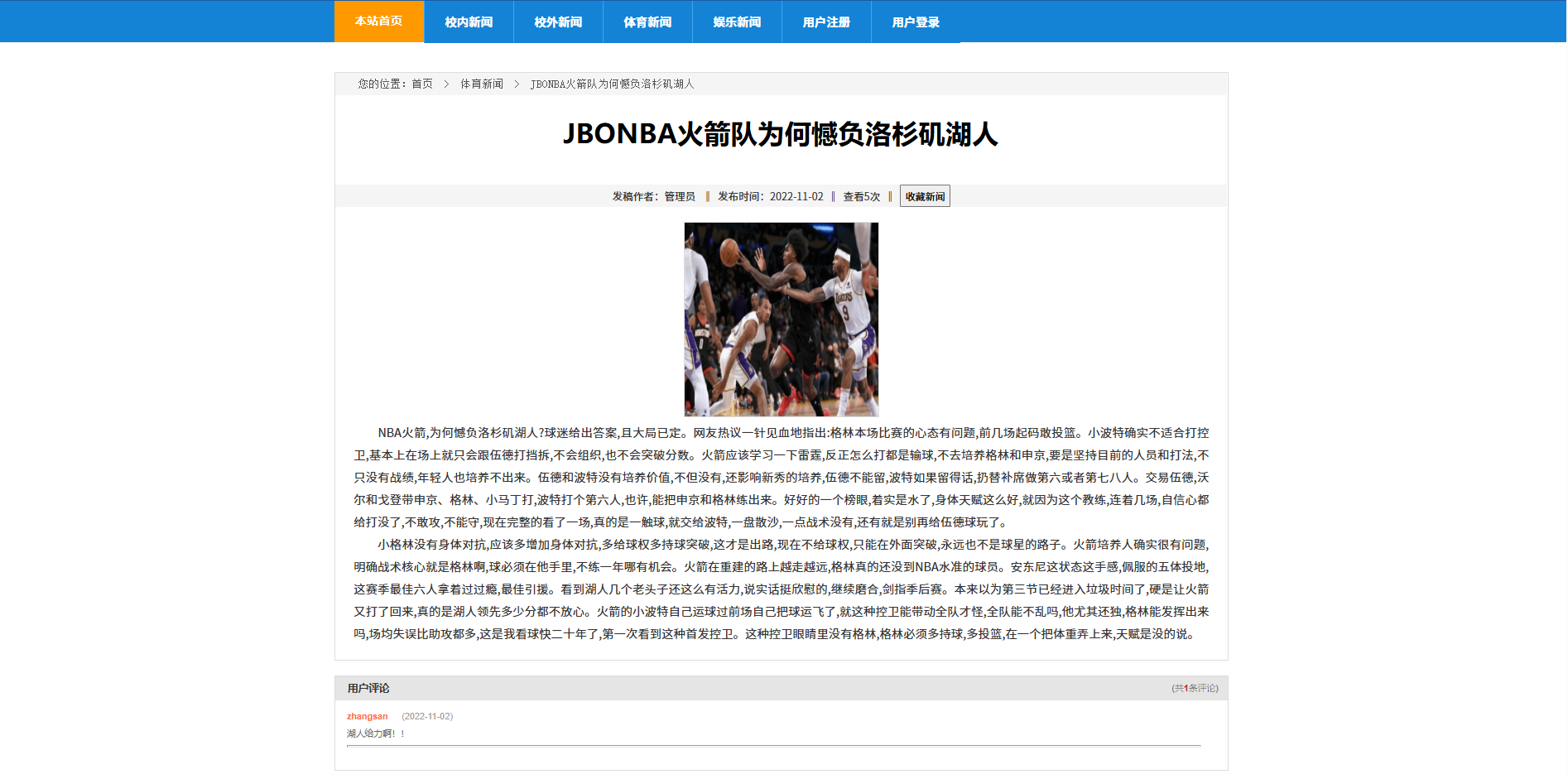The width and height of the screenshot is (1568, 779).
Task: Click first paragraph starting NBA火箭,为何憾负
Action: pos(782,478)
